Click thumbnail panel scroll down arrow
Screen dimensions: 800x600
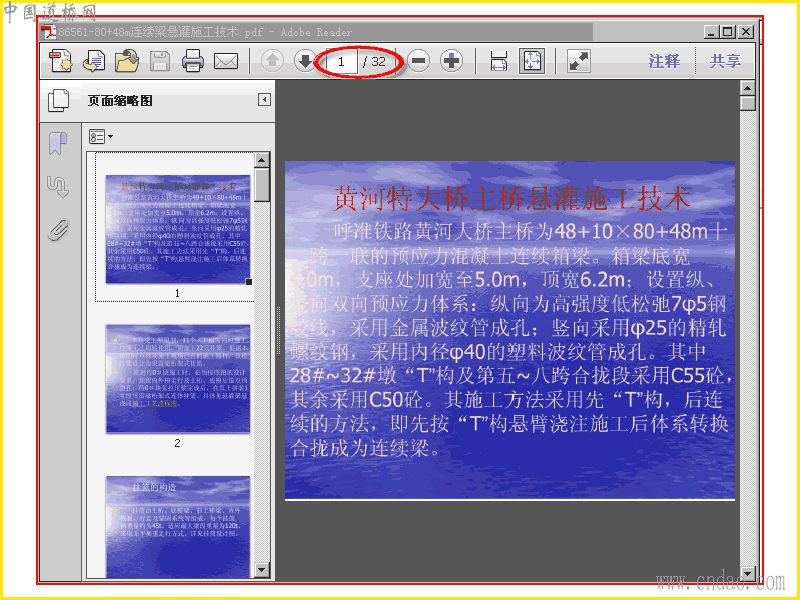point(262,570)
